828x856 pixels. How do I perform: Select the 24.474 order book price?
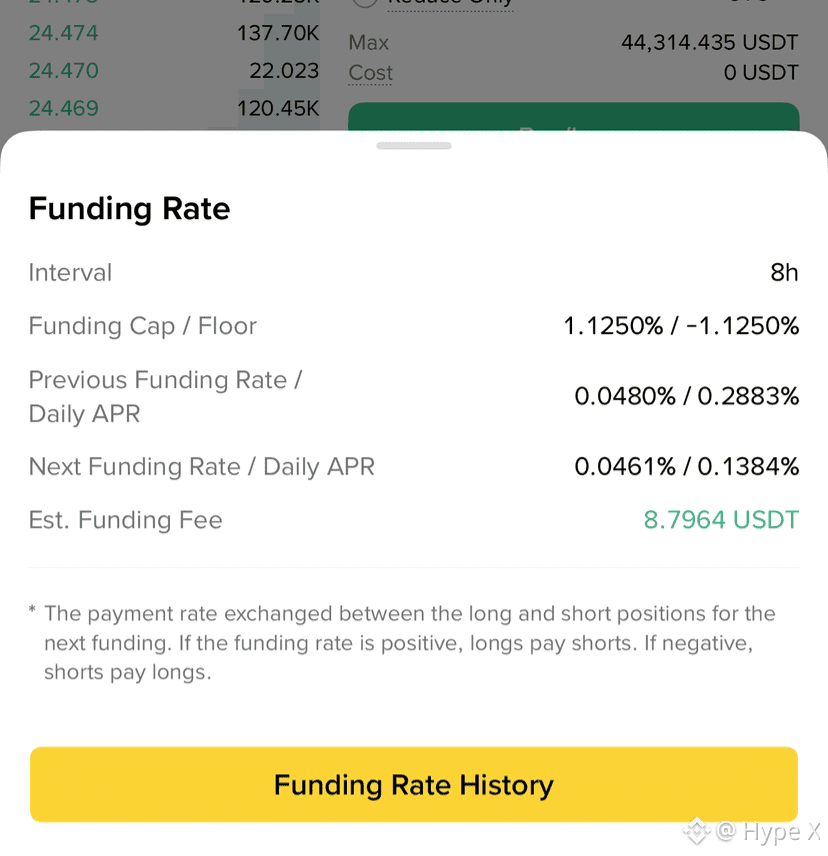(63, 33)
